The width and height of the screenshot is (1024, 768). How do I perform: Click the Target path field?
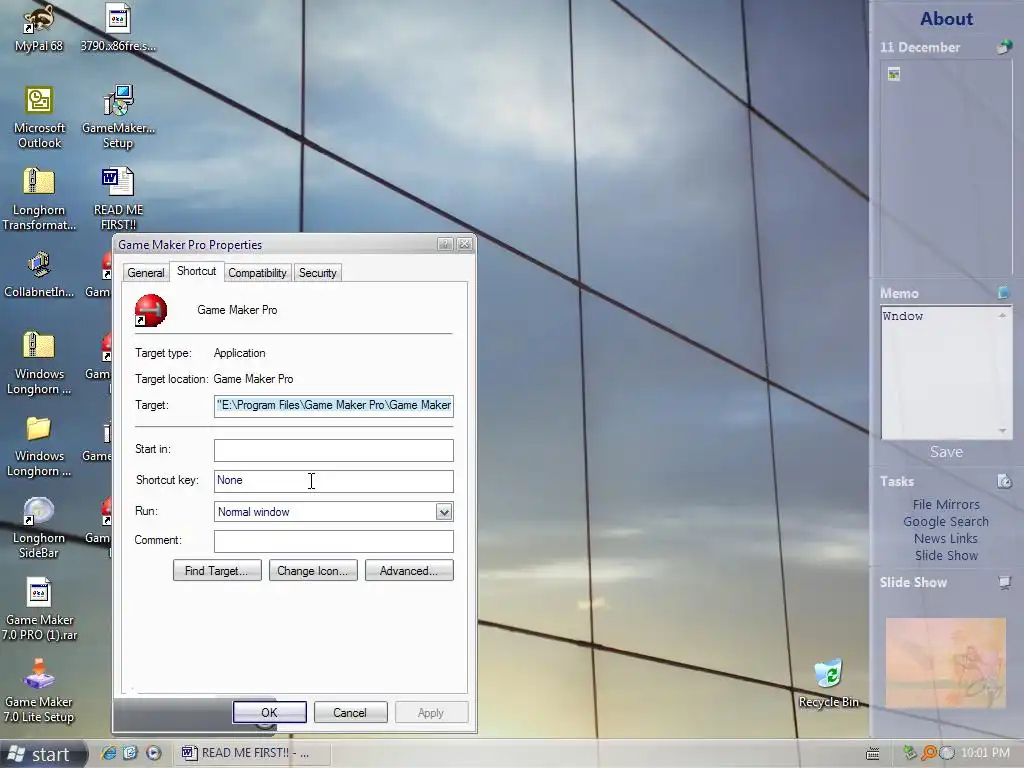click(334, 406)
